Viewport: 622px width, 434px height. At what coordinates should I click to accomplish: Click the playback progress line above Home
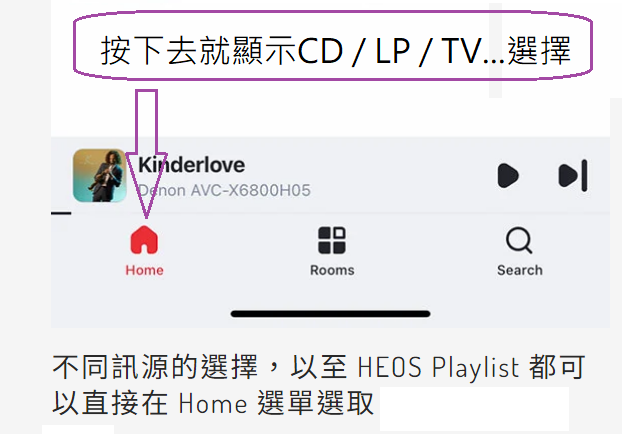coord(61,213)
